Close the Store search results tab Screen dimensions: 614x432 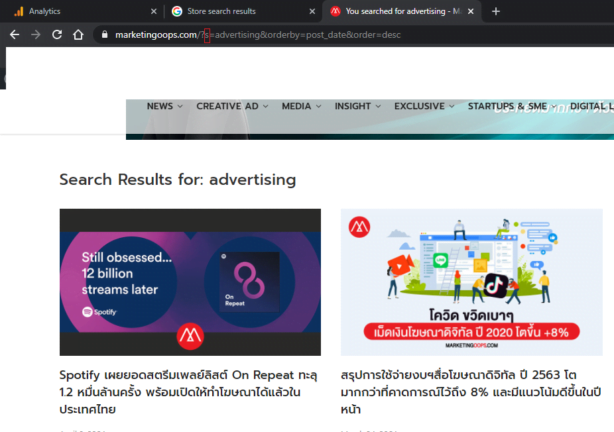coord(312,11)
